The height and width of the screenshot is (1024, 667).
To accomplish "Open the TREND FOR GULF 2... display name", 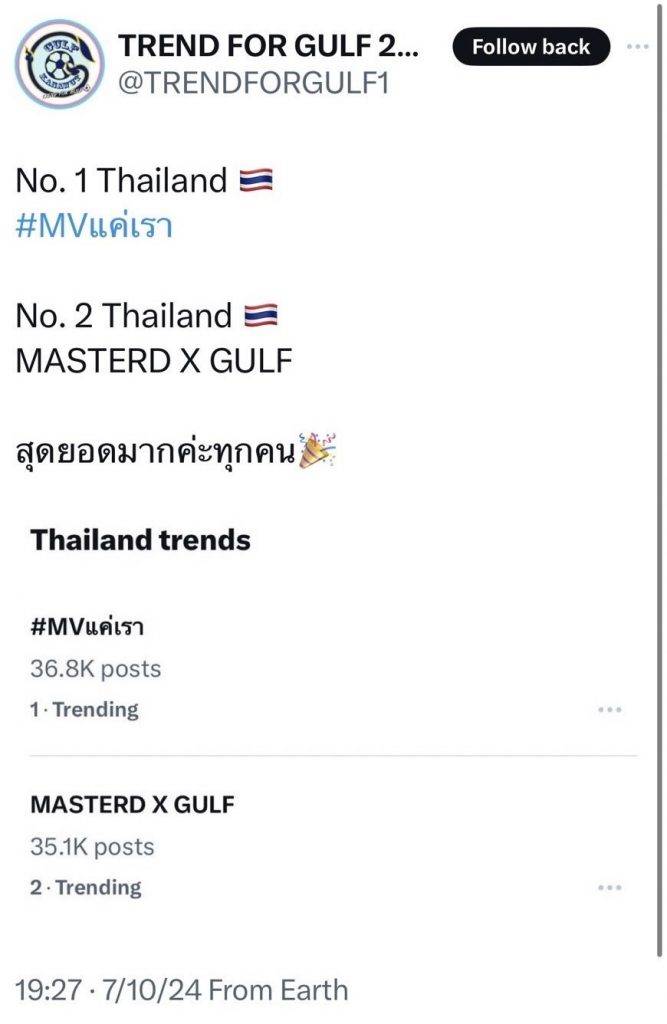I will pos(268,46).
